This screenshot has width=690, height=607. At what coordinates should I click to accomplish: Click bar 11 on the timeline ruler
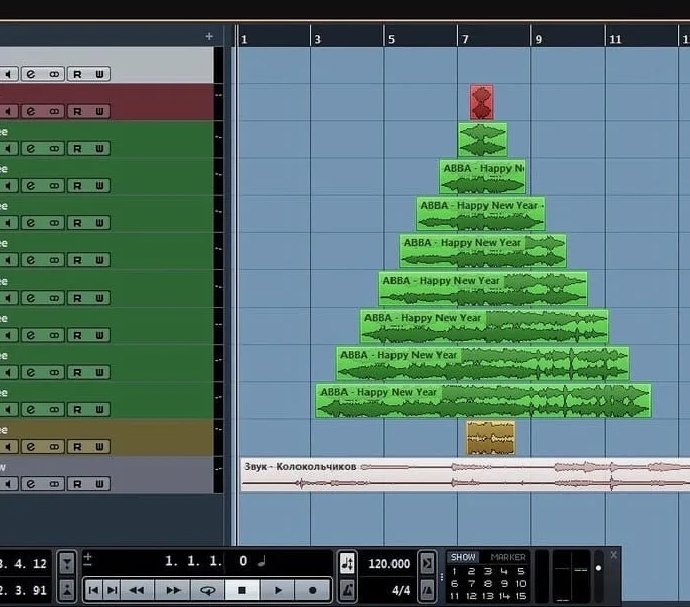pyautogui.click(x=615, y=40)
